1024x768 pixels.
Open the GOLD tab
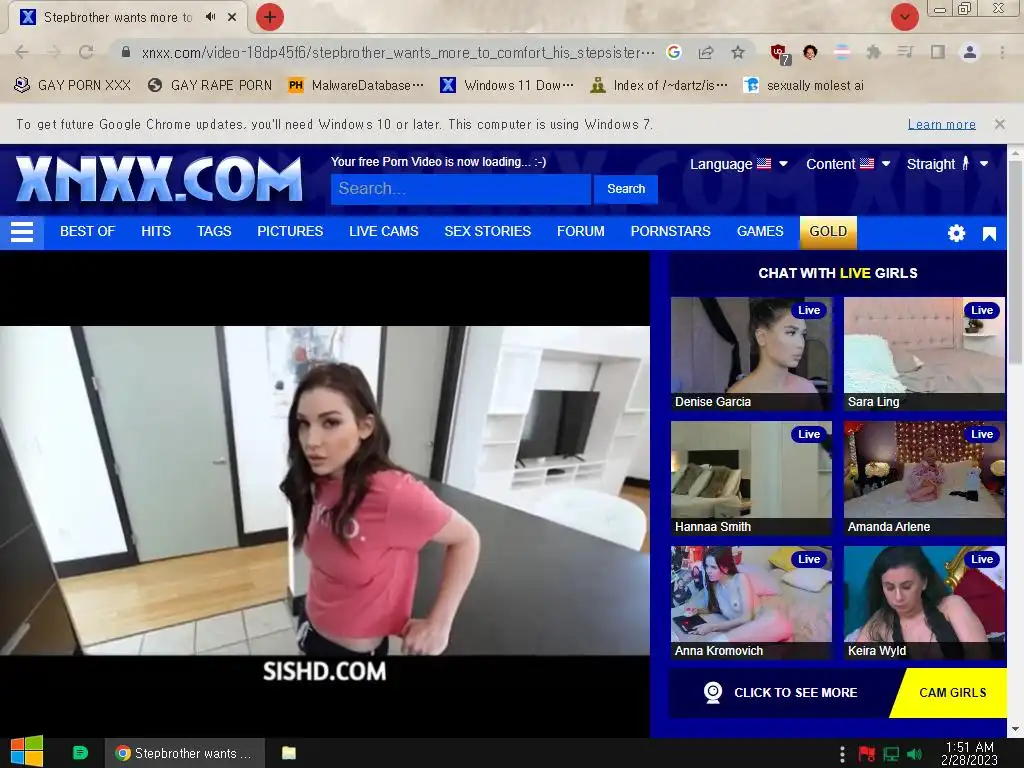[828, 232]
